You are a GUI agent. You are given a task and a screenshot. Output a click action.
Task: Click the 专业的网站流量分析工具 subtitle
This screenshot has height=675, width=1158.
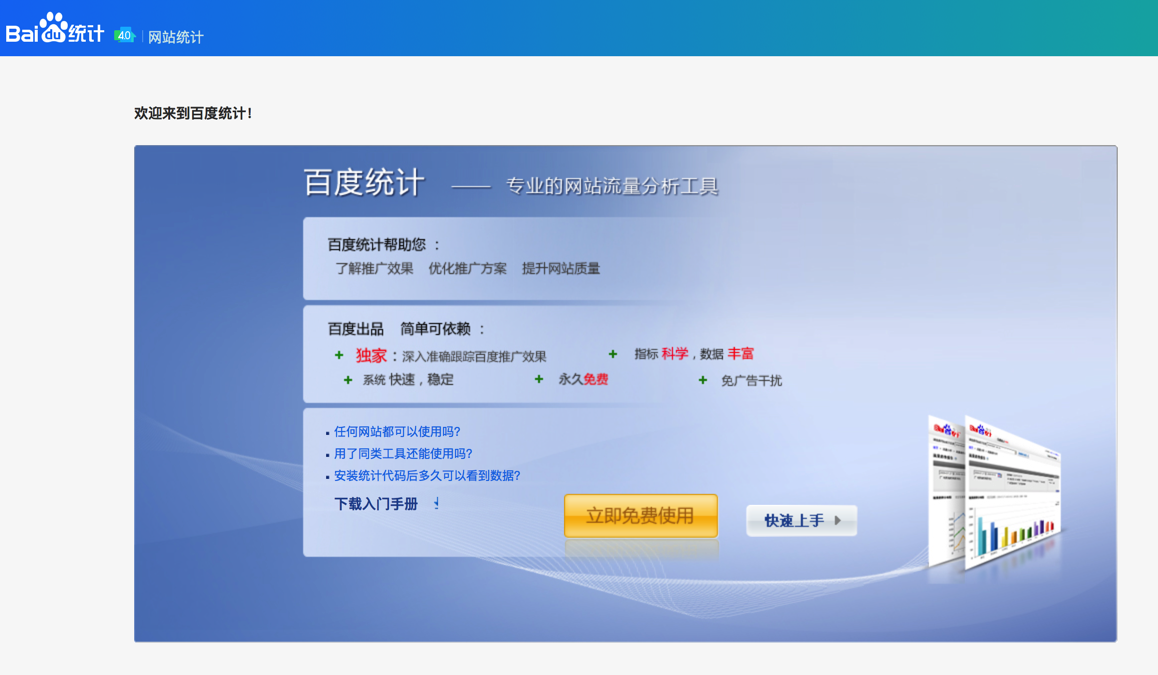(x=611, y=186)
